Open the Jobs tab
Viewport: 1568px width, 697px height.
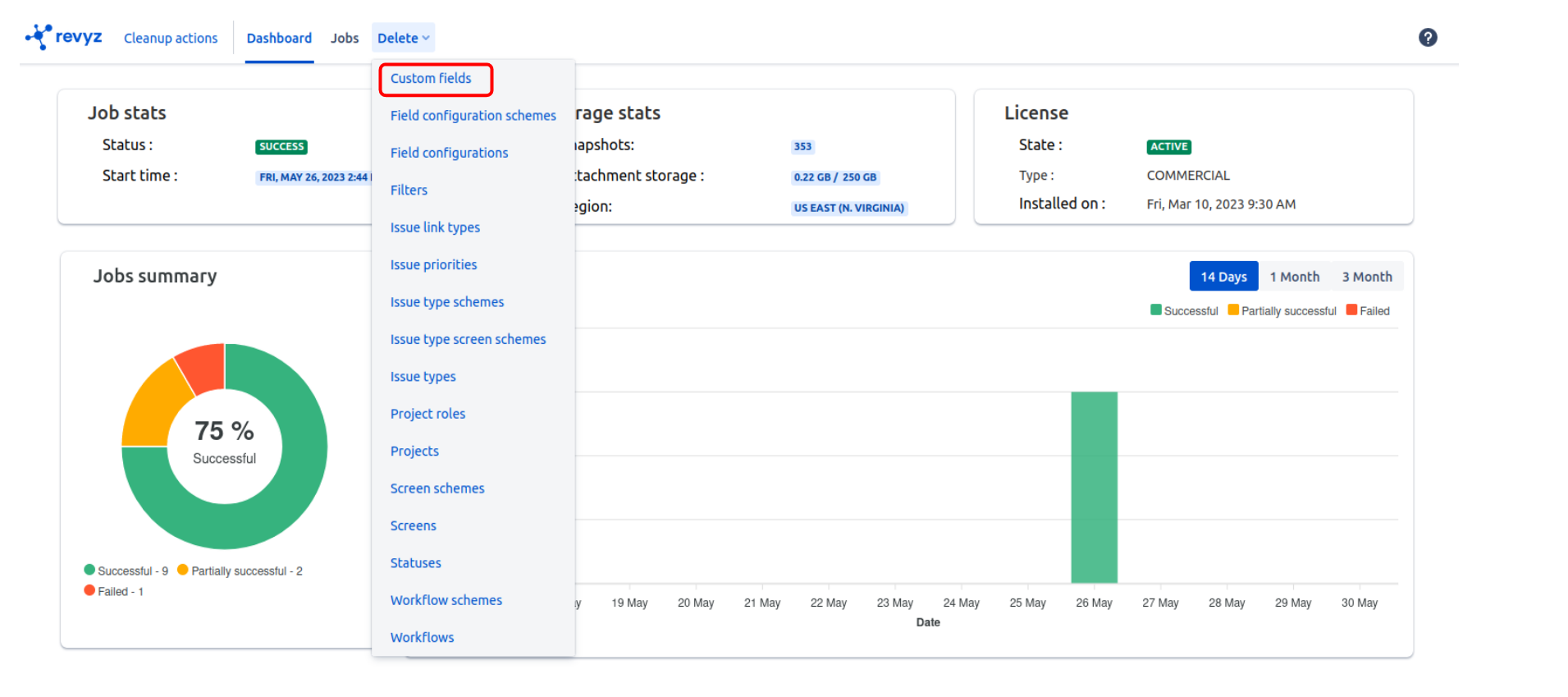[345, 39]
